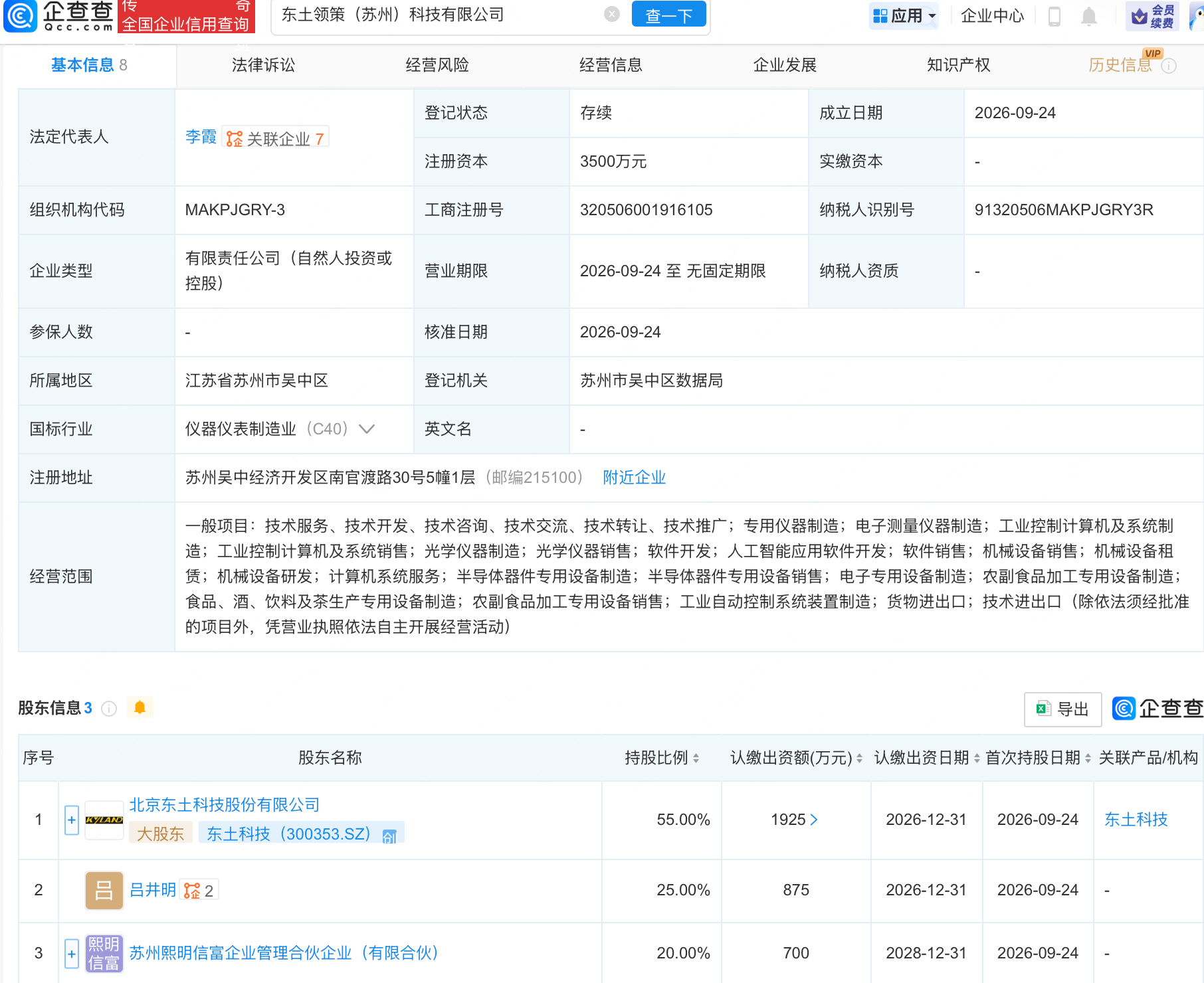Click the mobile phone icon

tap(1054, 16)
